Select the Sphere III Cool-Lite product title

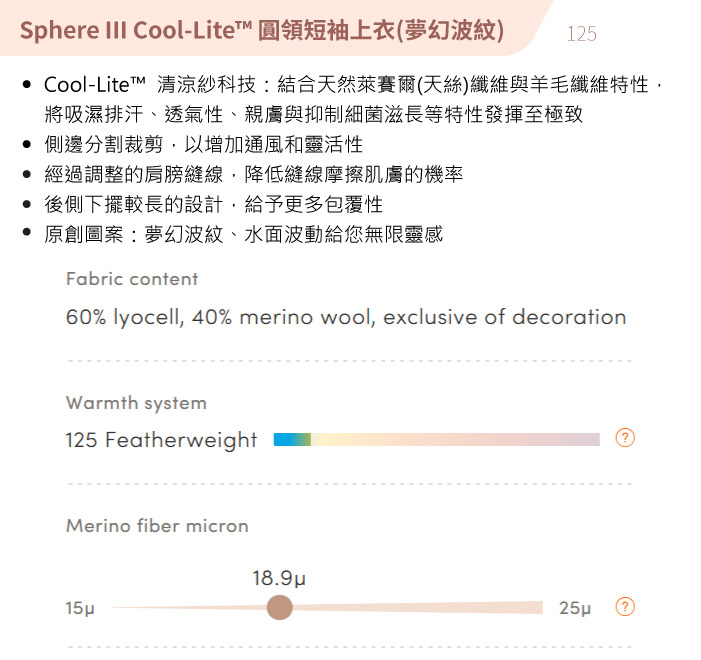pyautogui.click(x=262, y=30)
